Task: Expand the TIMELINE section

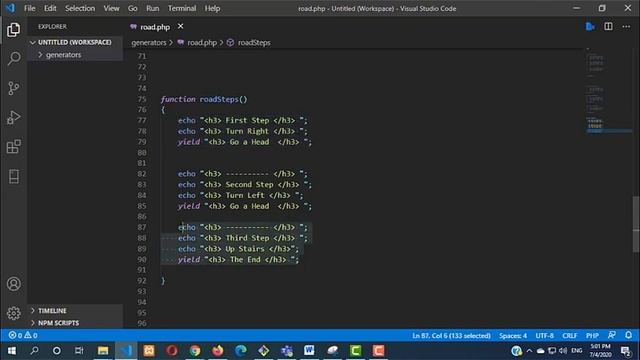Action: (x=75, y=311)
